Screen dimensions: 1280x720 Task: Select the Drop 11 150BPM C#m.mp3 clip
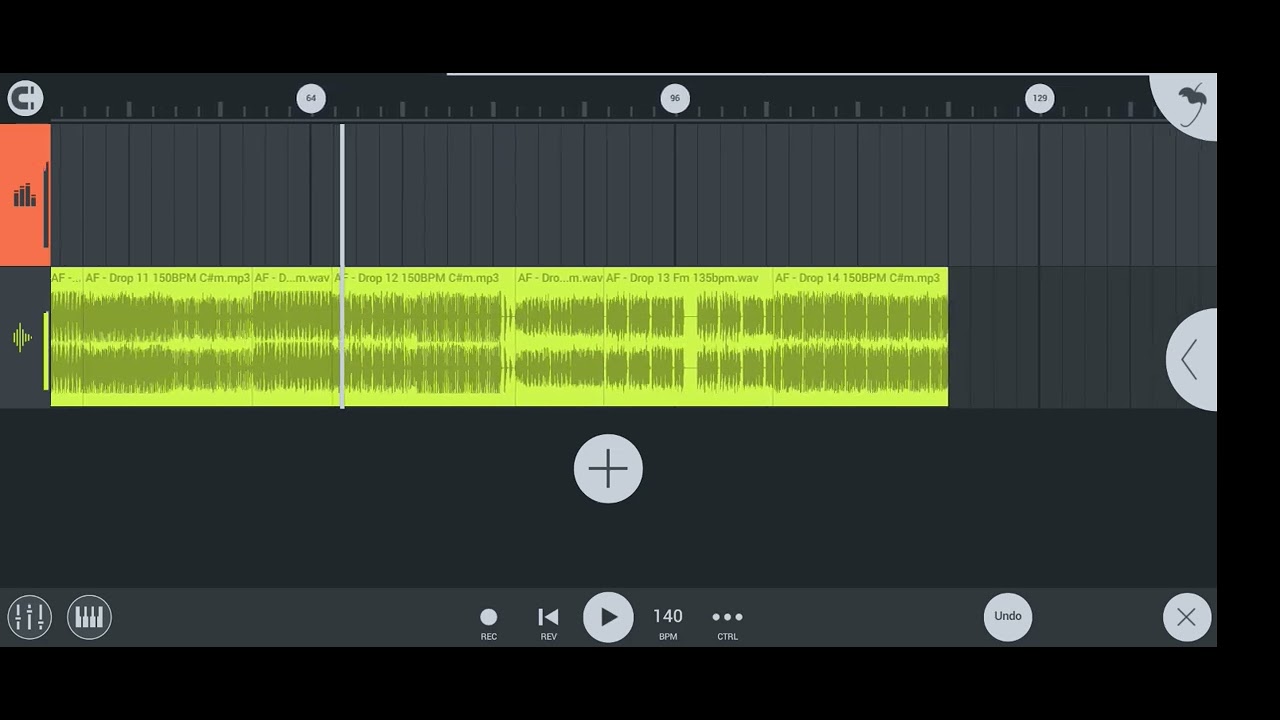coord(168,337)
